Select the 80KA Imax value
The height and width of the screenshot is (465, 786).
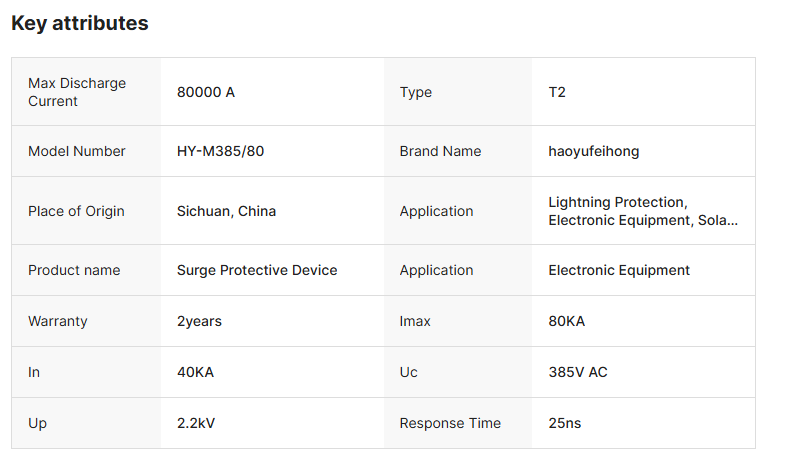(x=566, y=321)
